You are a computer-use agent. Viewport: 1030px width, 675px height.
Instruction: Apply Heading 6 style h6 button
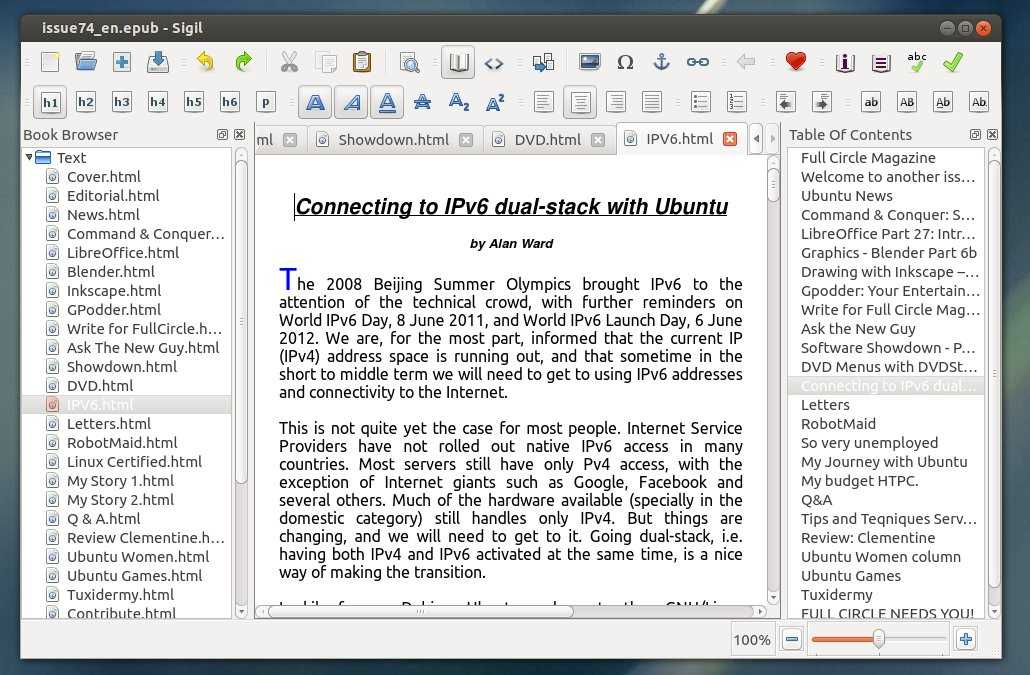coord(229,102)
